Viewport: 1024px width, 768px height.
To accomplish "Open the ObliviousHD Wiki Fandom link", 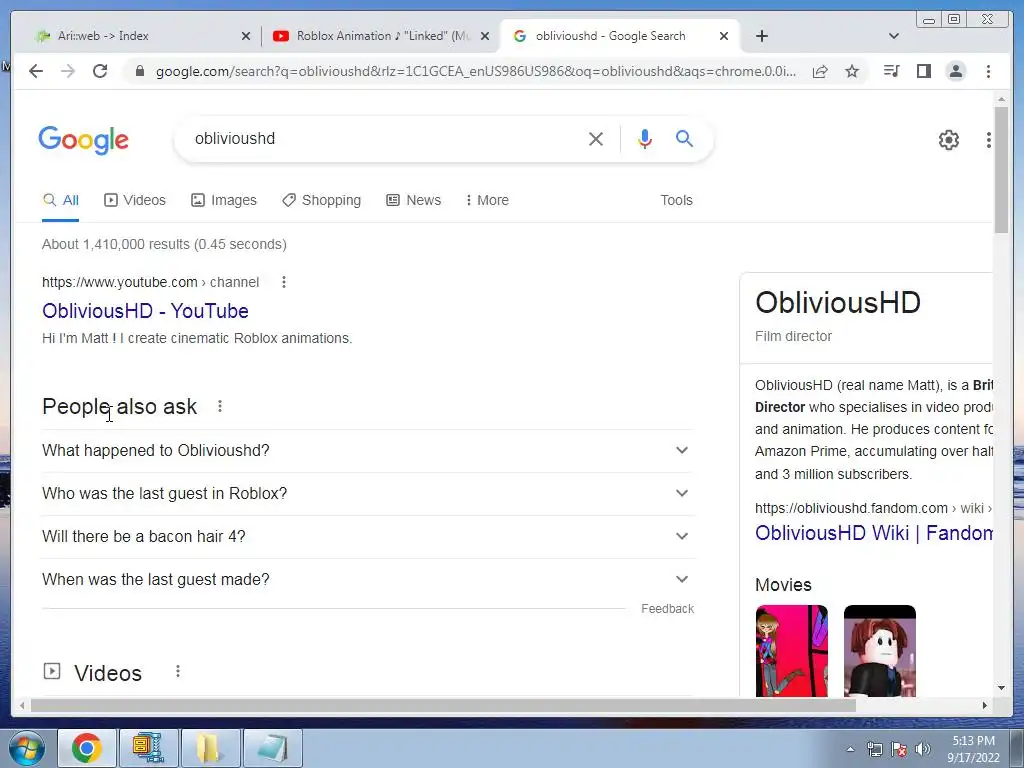I will [874, 533].
